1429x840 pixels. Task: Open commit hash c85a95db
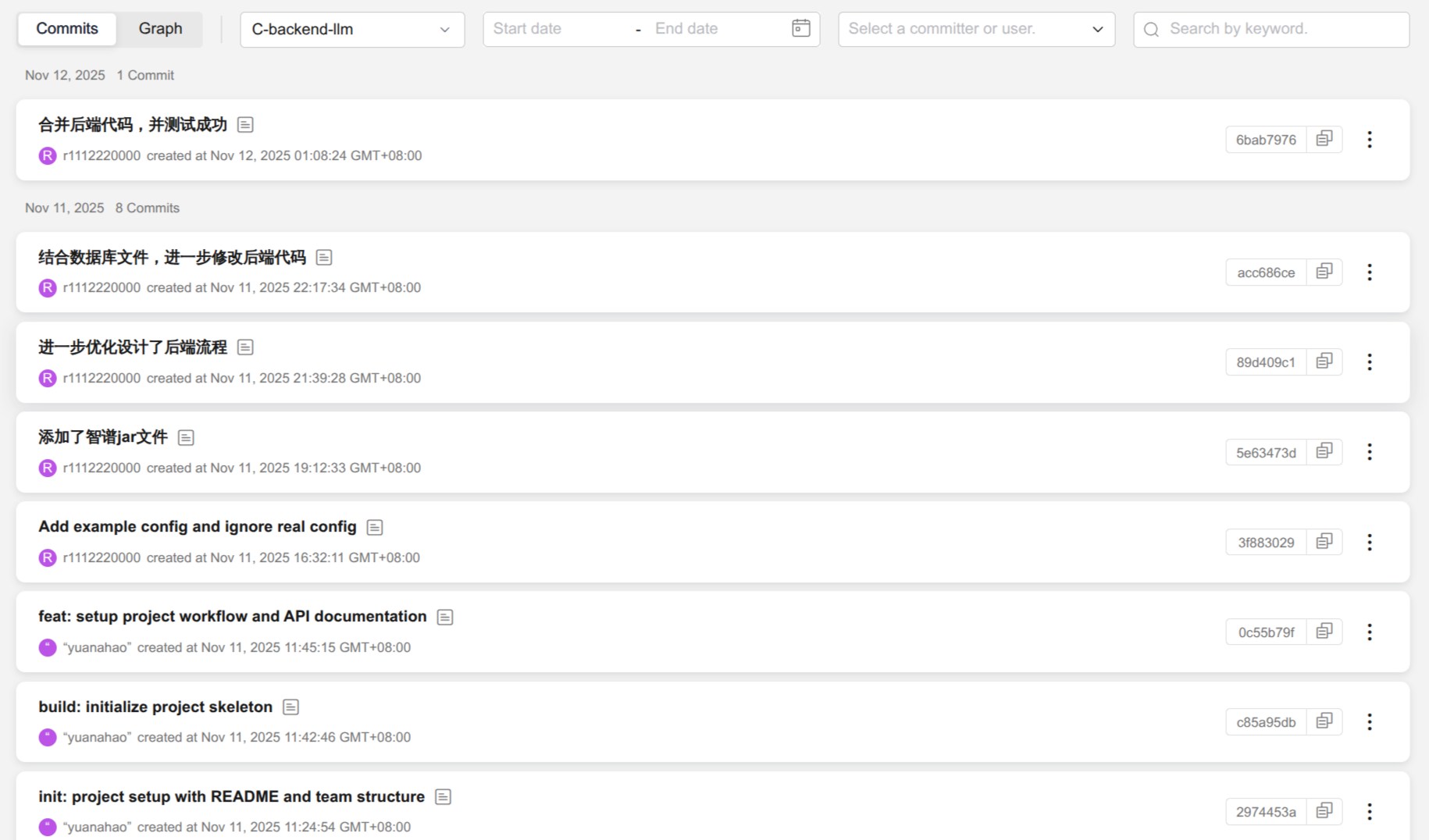(1266, 722)
